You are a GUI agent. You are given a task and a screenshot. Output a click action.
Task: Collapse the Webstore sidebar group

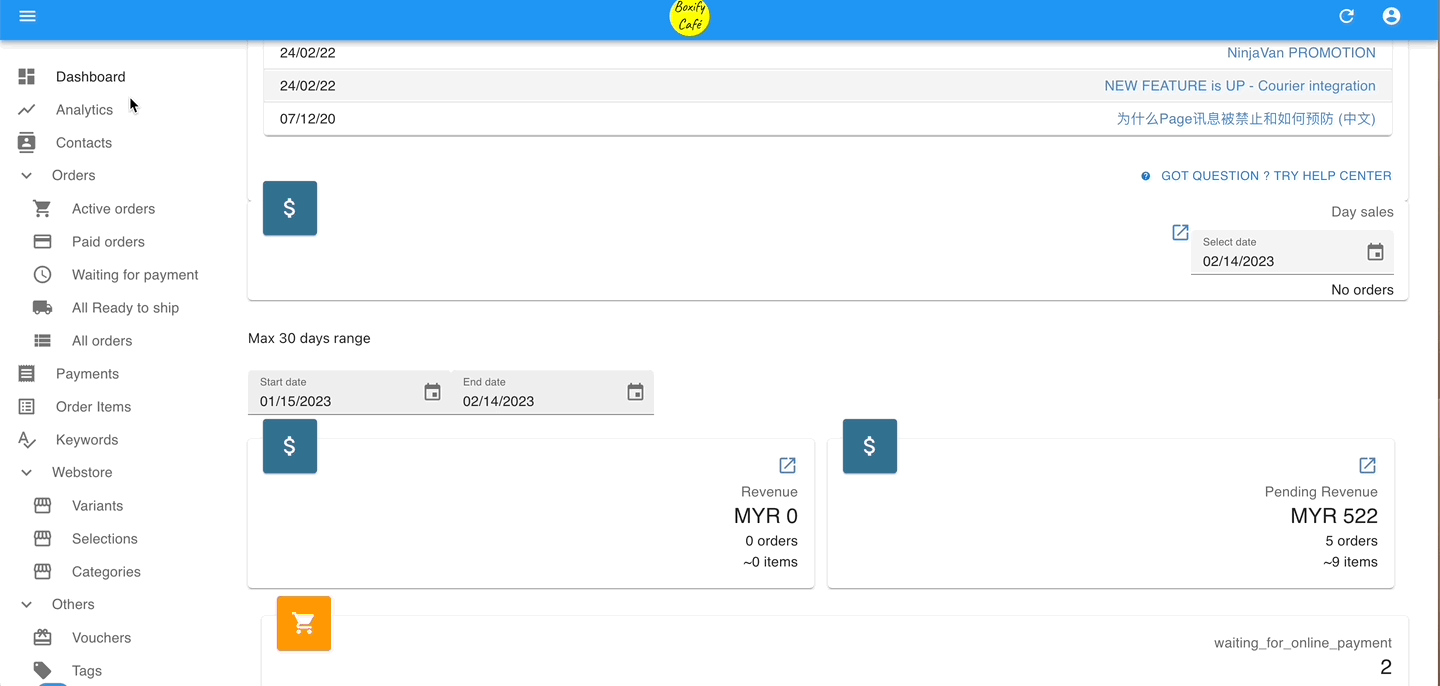27,473
